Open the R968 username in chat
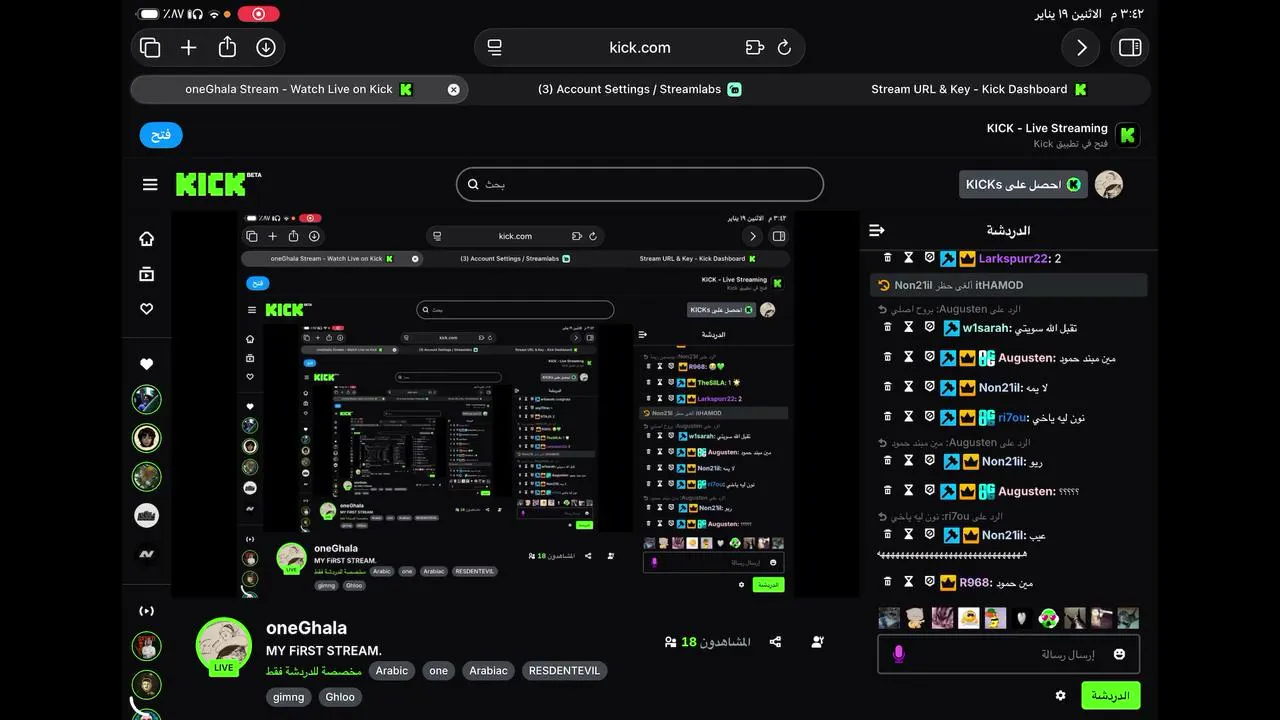 pos(974,582)
